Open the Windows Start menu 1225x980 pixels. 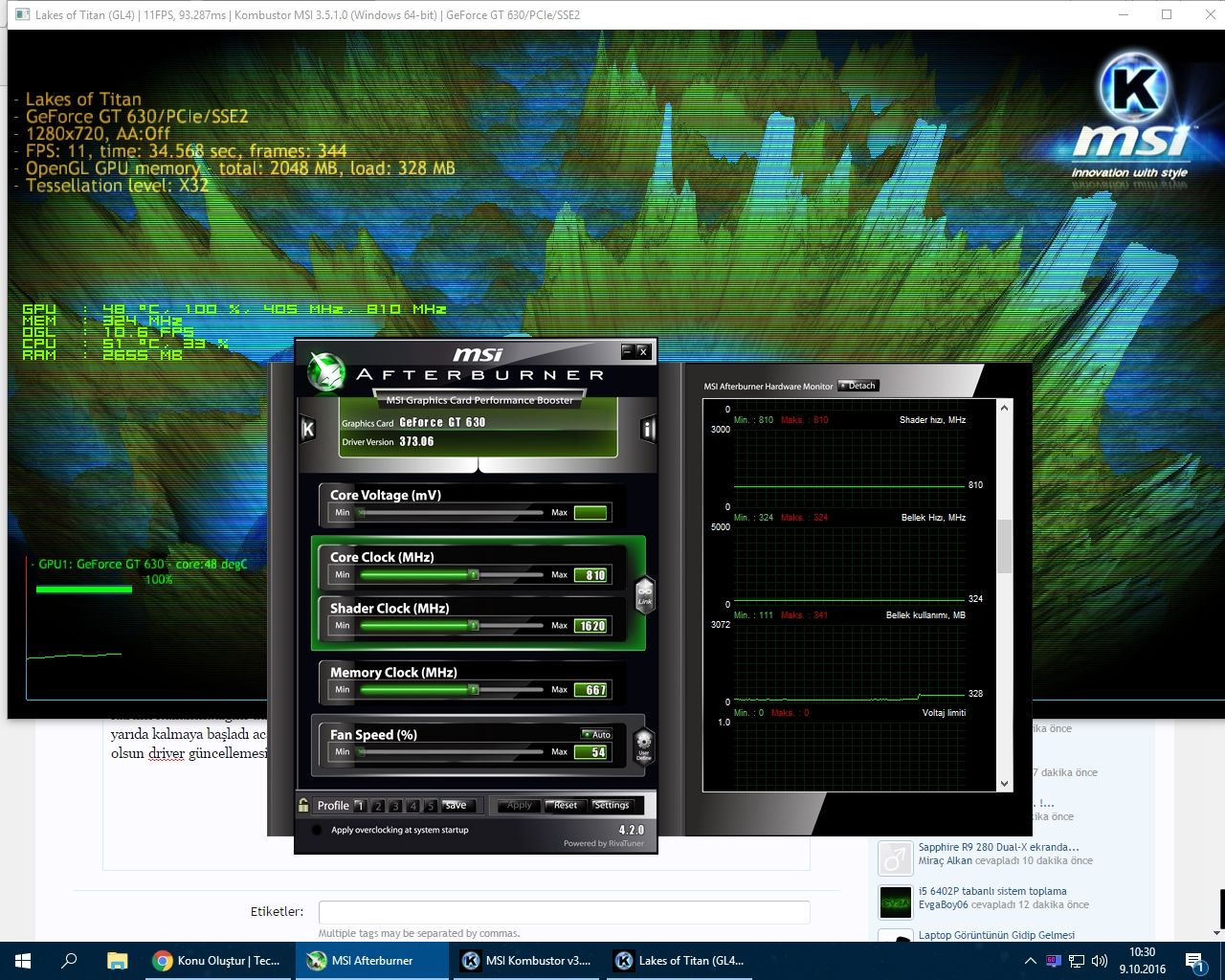point(23,961)
